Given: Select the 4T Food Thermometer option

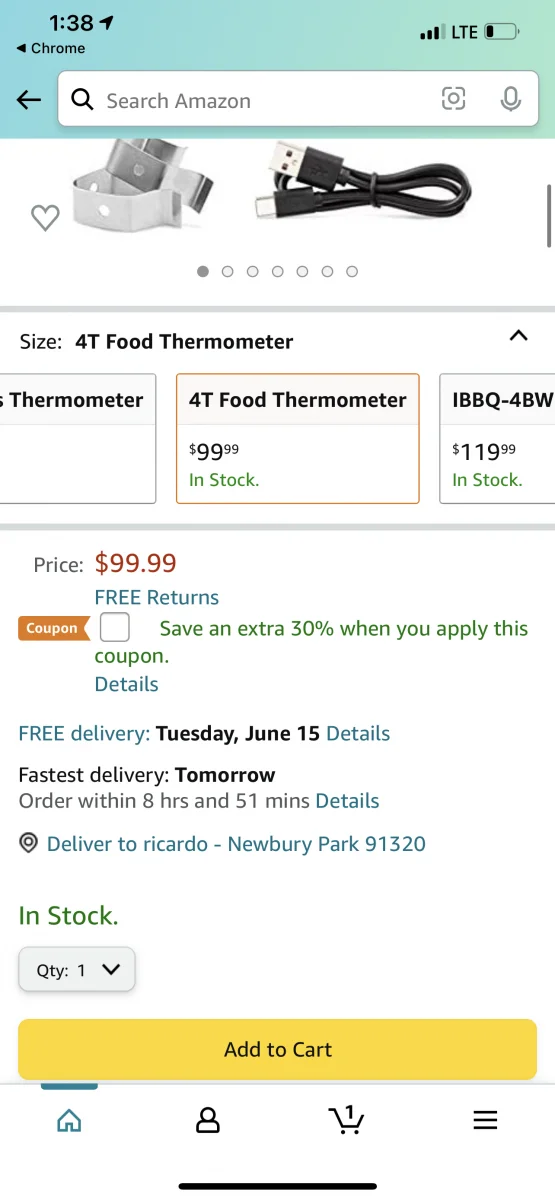Looking at the screenshot, I should coord(298,438).
